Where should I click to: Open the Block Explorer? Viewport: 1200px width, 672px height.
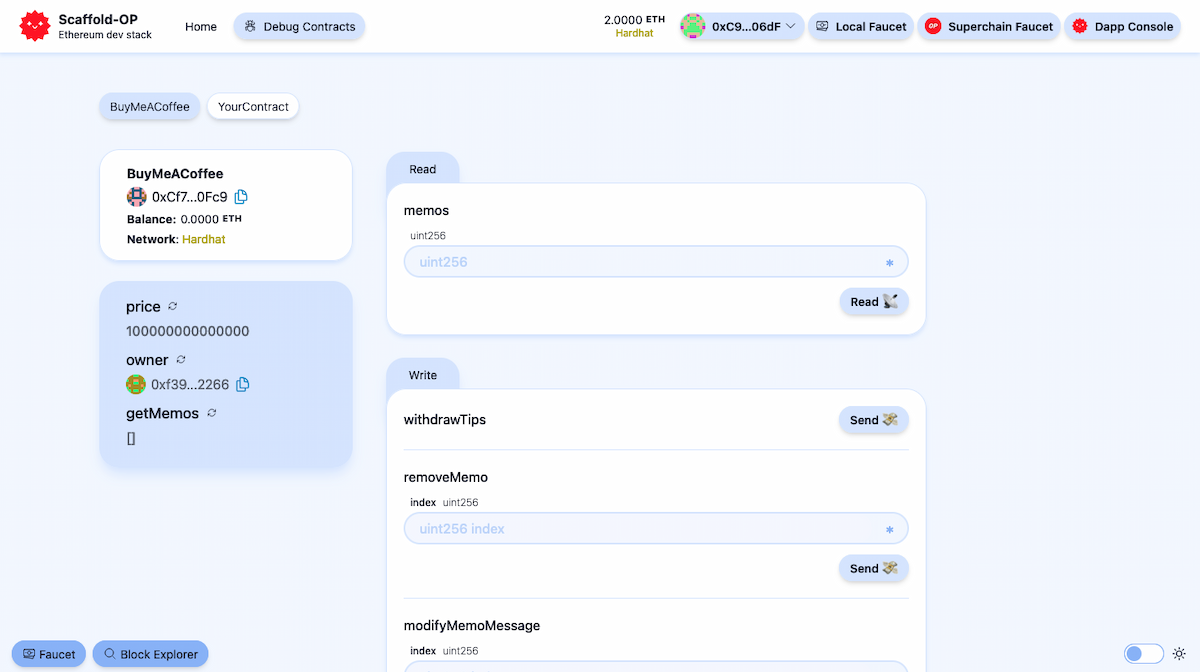(150, 653)
